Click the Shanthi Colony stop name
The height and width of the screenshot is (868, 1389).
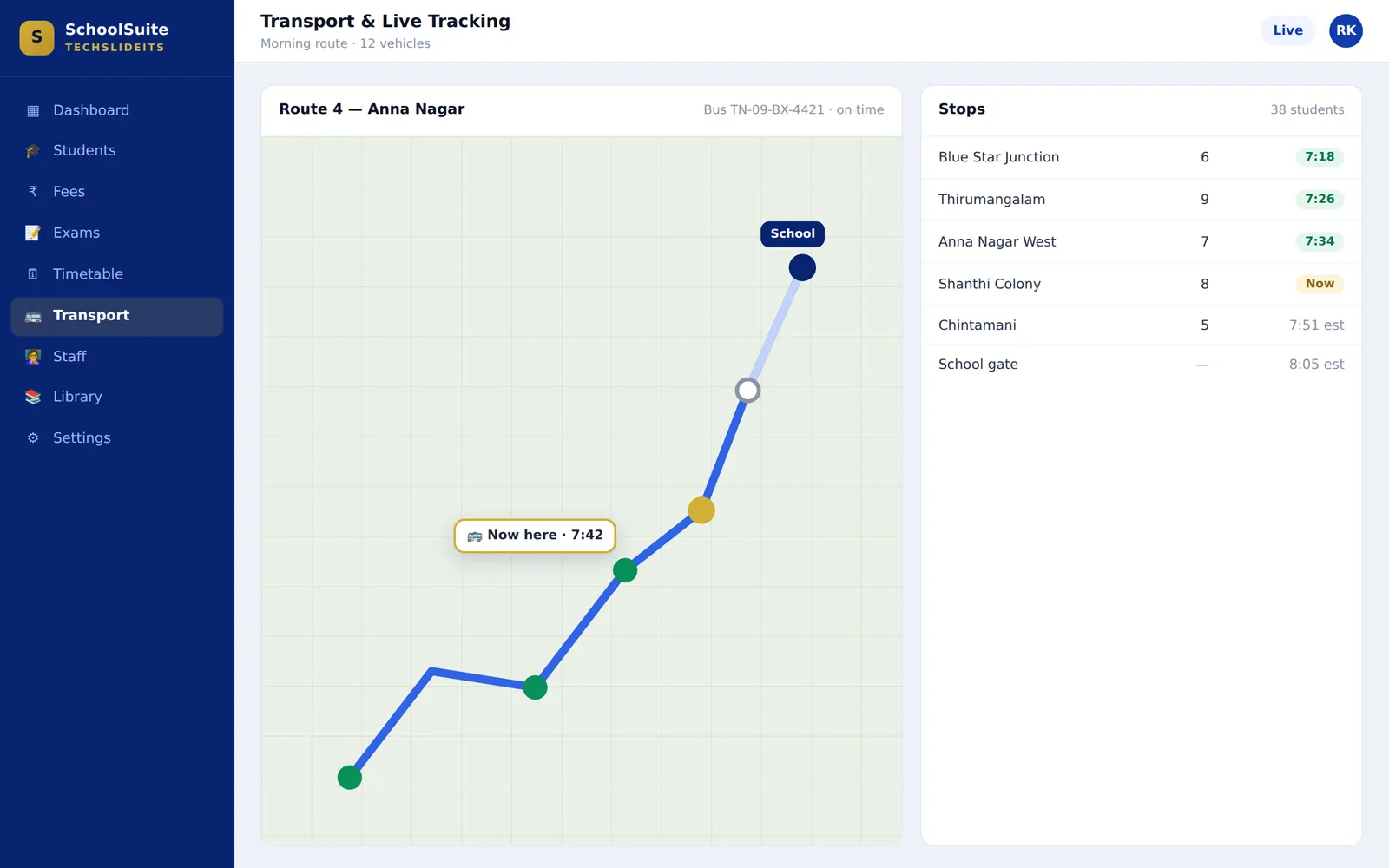click(x=990, y=284)
